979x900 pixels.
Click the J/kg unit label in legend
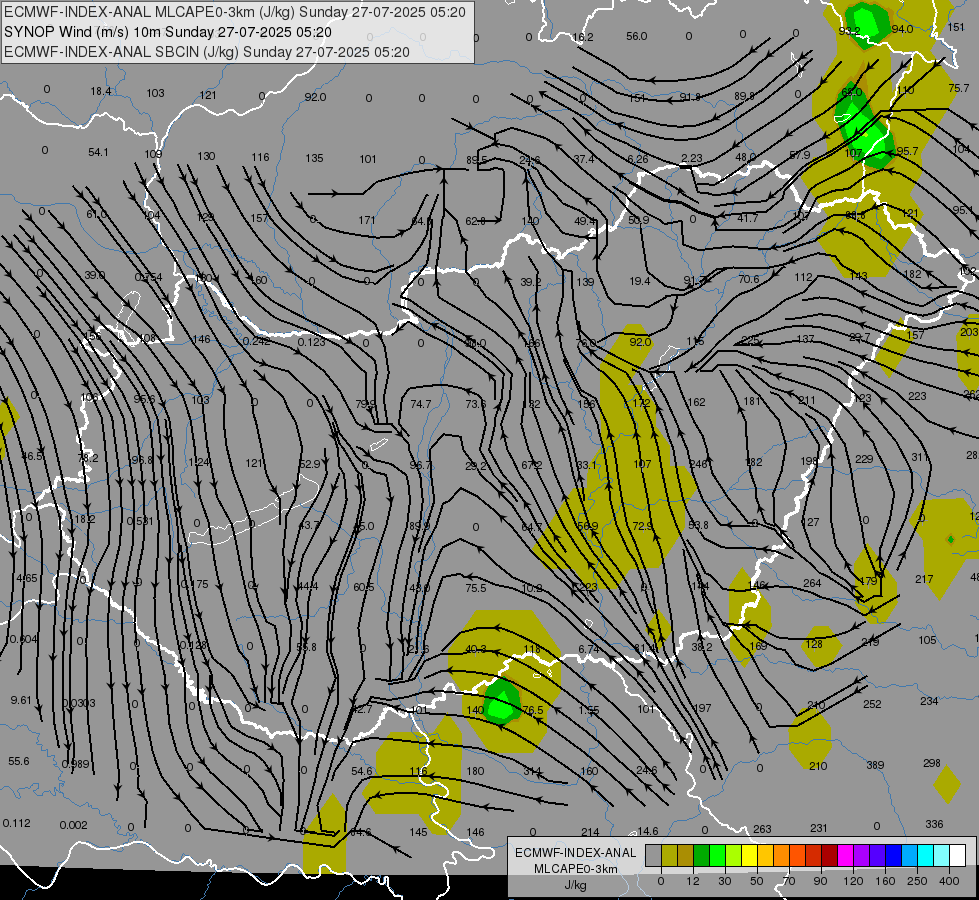(576, 885)
